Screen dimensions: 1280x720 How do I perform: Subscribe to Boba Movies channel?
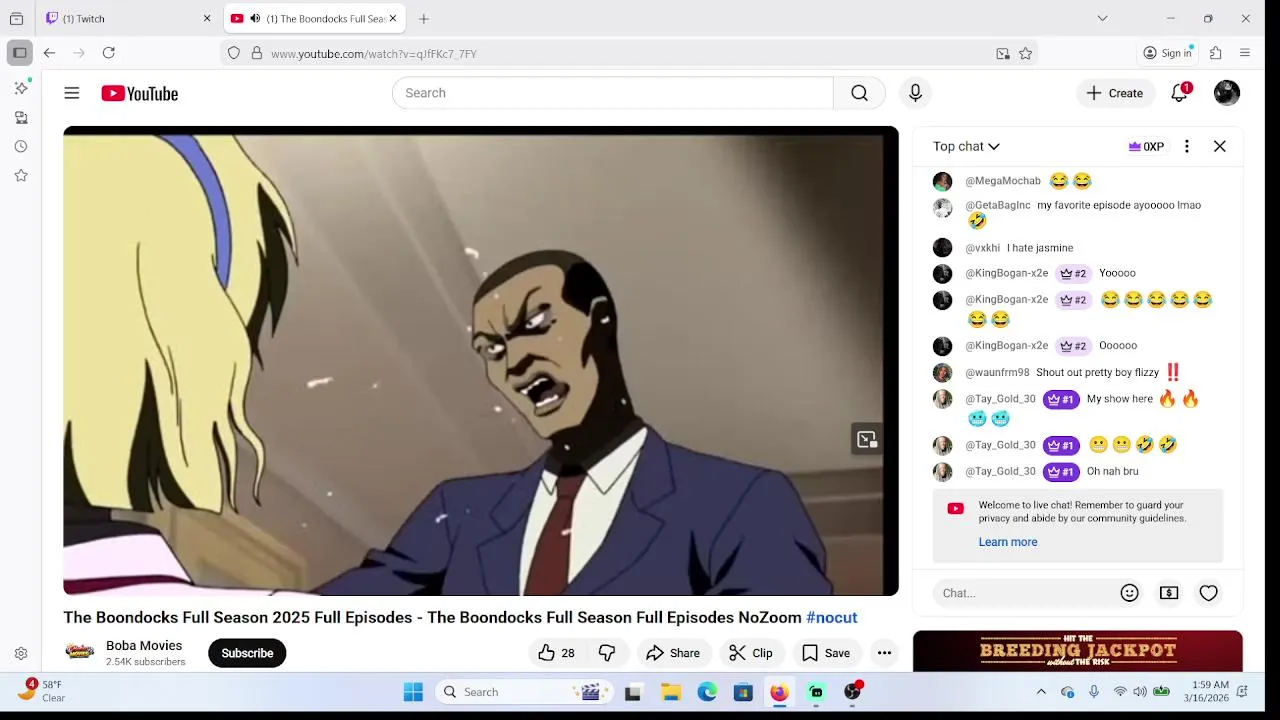pos(247,653)
